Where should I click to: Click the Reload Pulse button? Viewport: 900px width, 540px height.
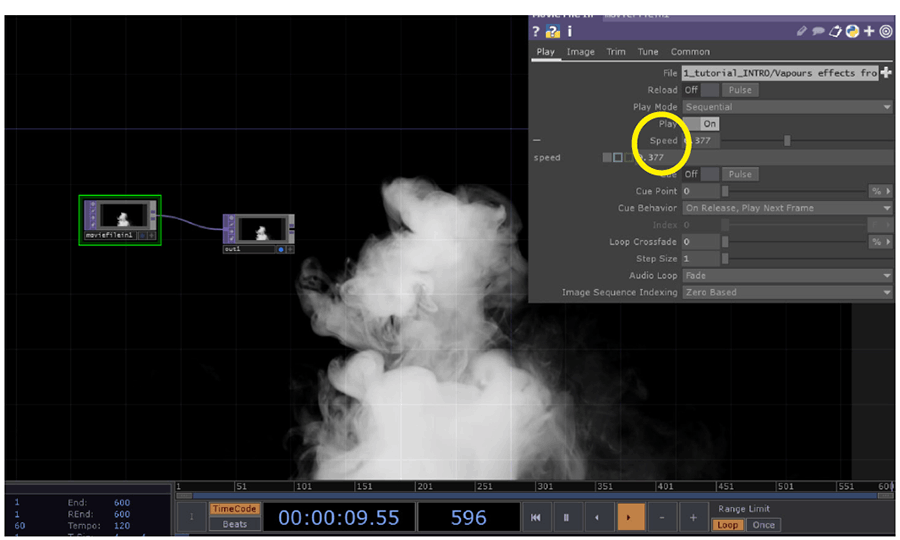(x=740, y=90)
